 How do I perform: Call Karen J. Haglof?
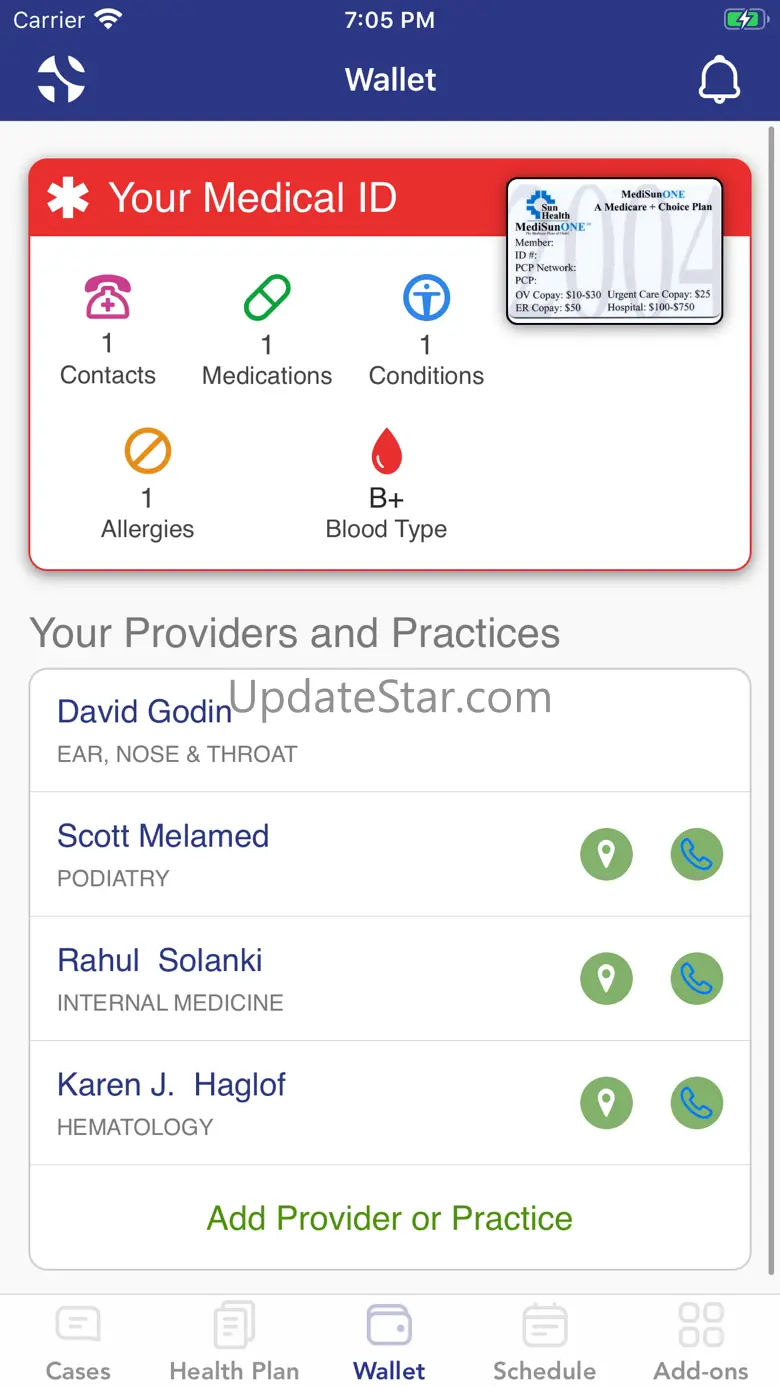(x=696, y=1103)
